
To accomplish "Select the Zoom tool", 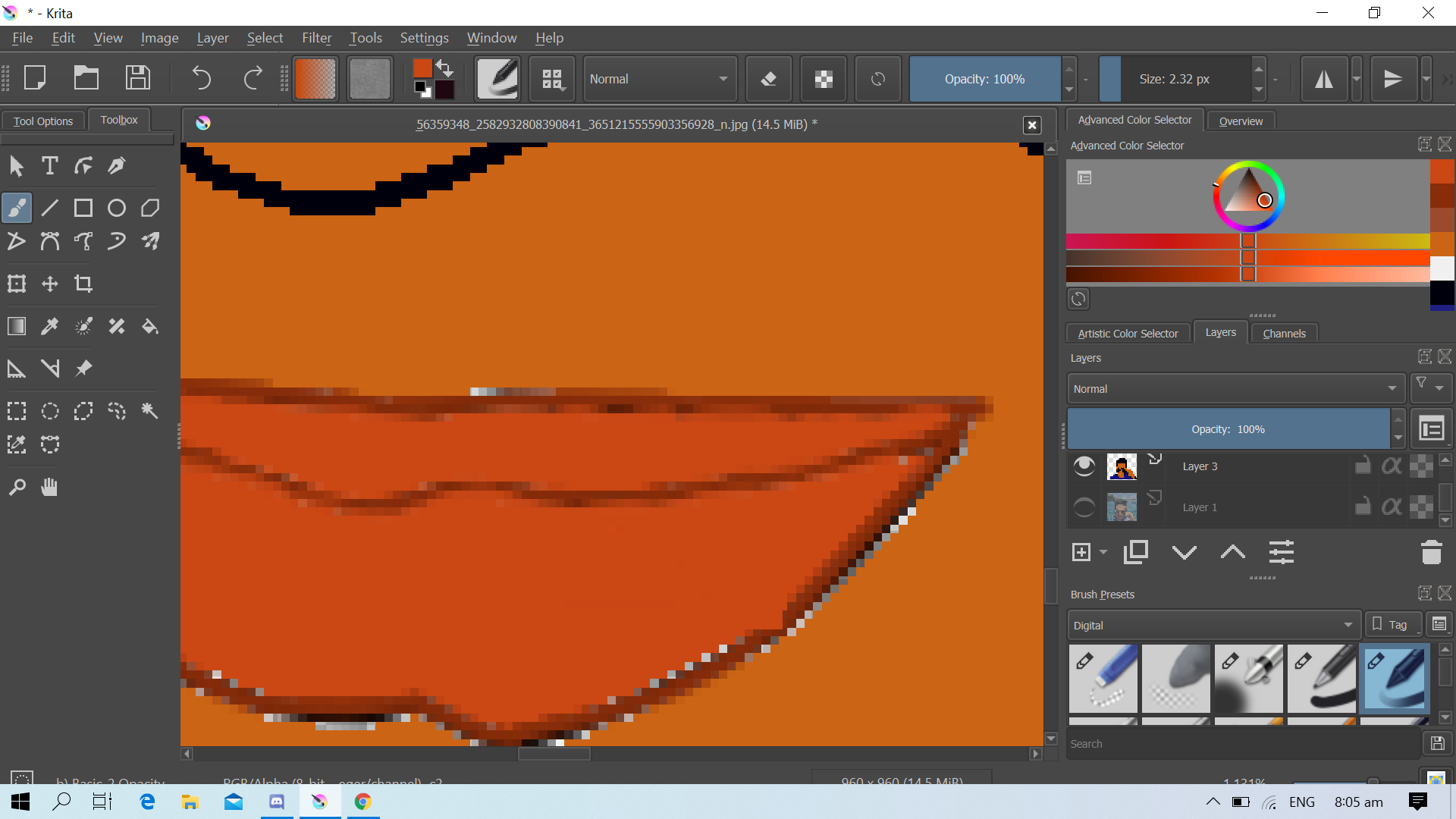I will [17, 487].
